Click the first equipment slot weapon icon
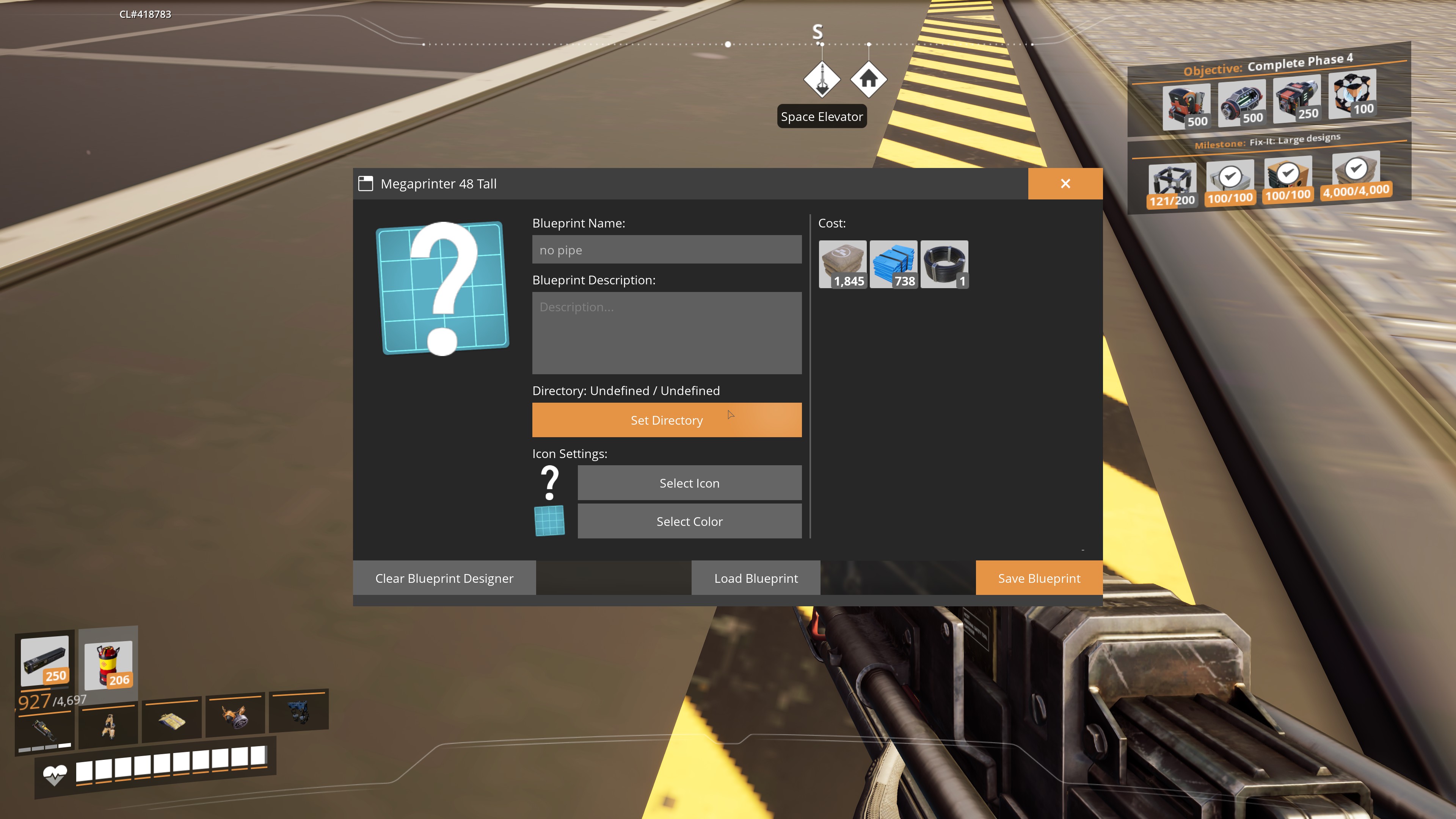Image resolution: width=1456 pixels, height=819 pixels. click(x=44, y=731)
